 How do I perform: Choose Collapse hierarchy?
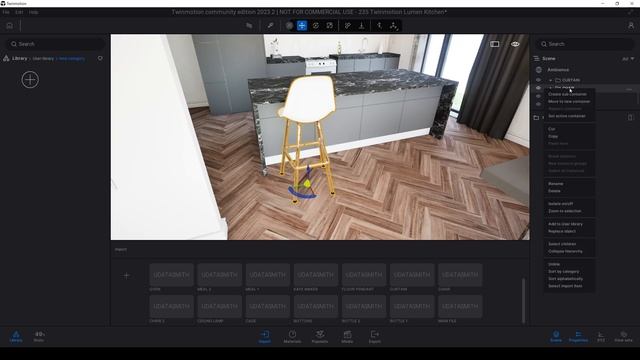click(565, 251)
